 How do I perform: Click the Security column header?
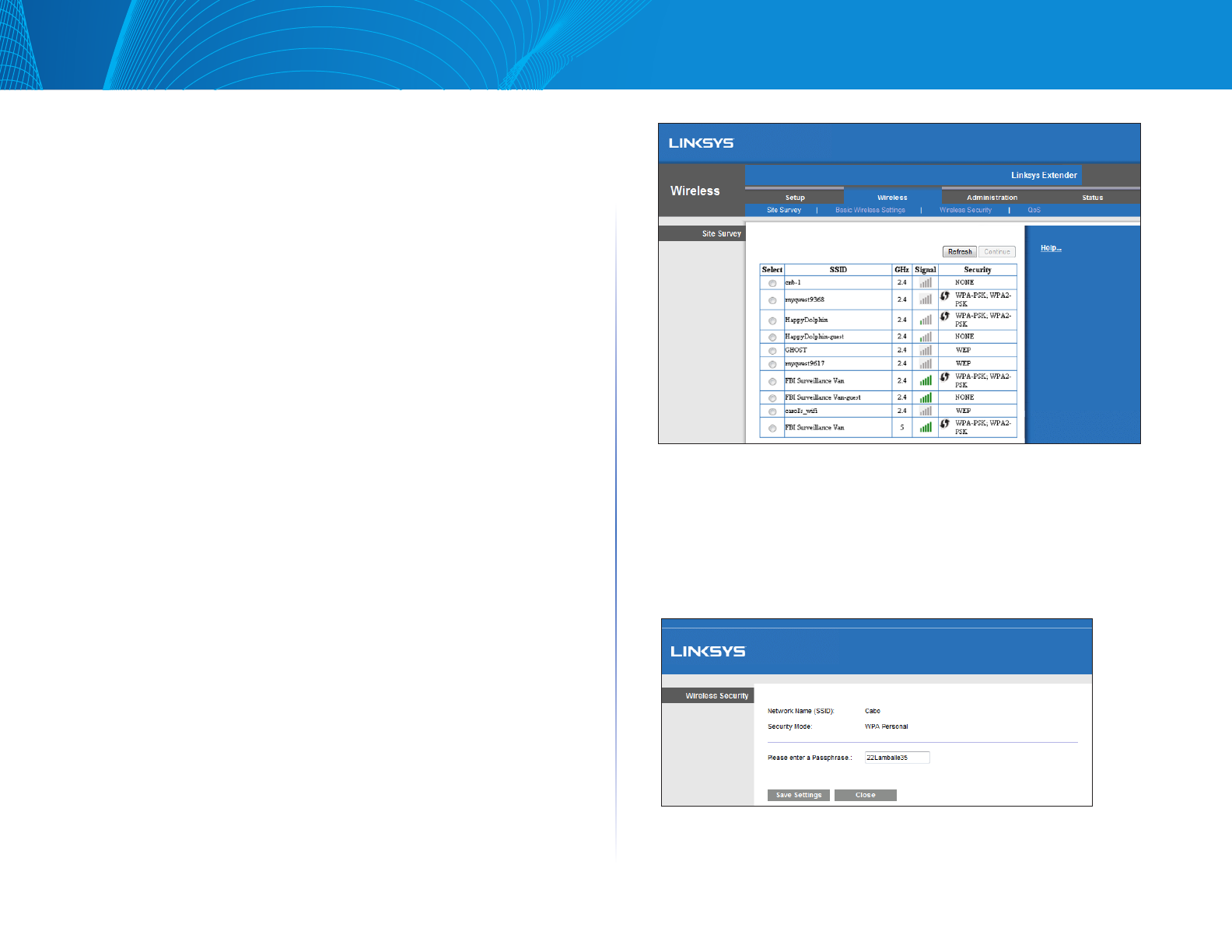coord(978,270)
